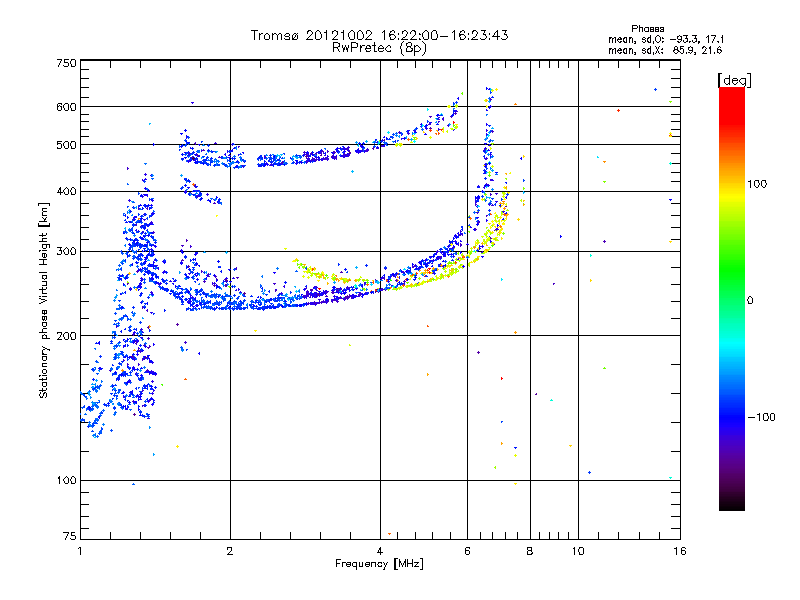This screenshot has height=600, width=800.
Task: Click the x-axis label '6'
Action: pyautogui.click(x=467, y=551)
